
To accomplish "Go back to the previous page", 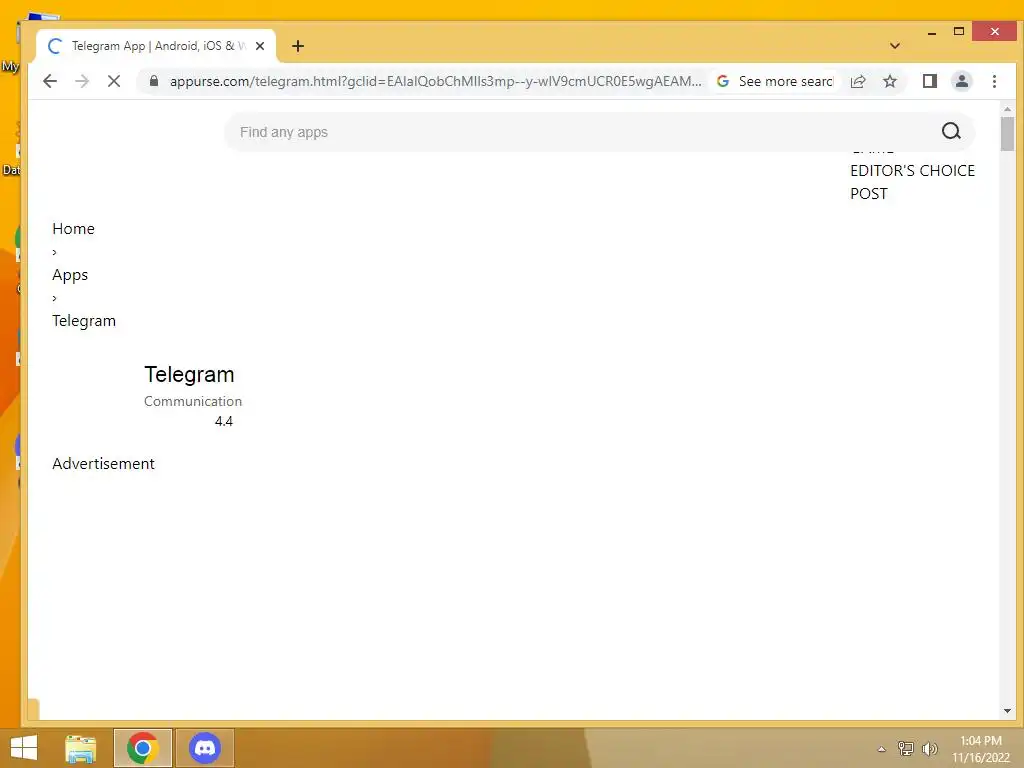I will click(50, 81).
